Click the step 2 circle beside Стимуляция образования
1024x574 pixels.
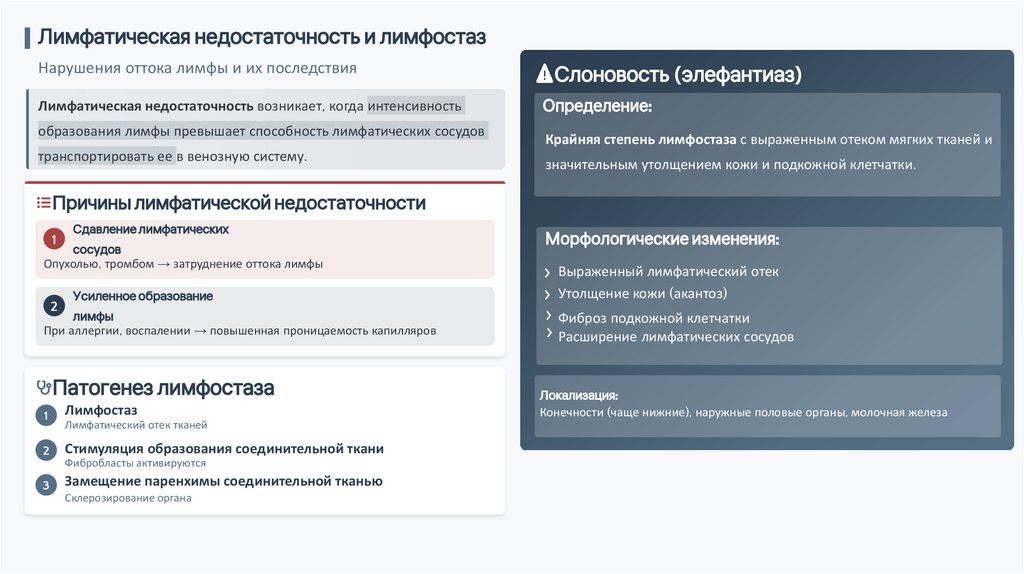click(x=46, y=451)
